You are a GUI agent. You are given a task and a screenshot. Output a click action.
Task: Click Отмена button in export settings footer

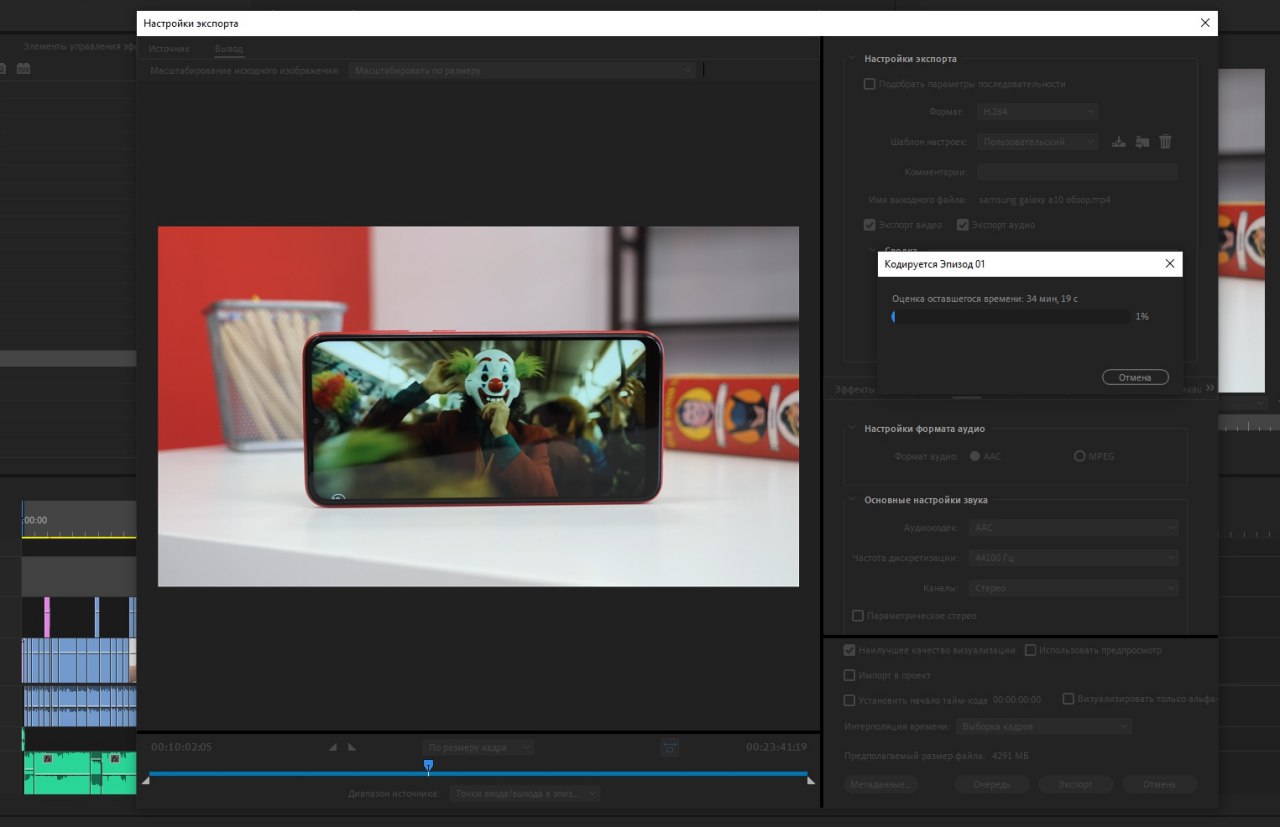1159,785
